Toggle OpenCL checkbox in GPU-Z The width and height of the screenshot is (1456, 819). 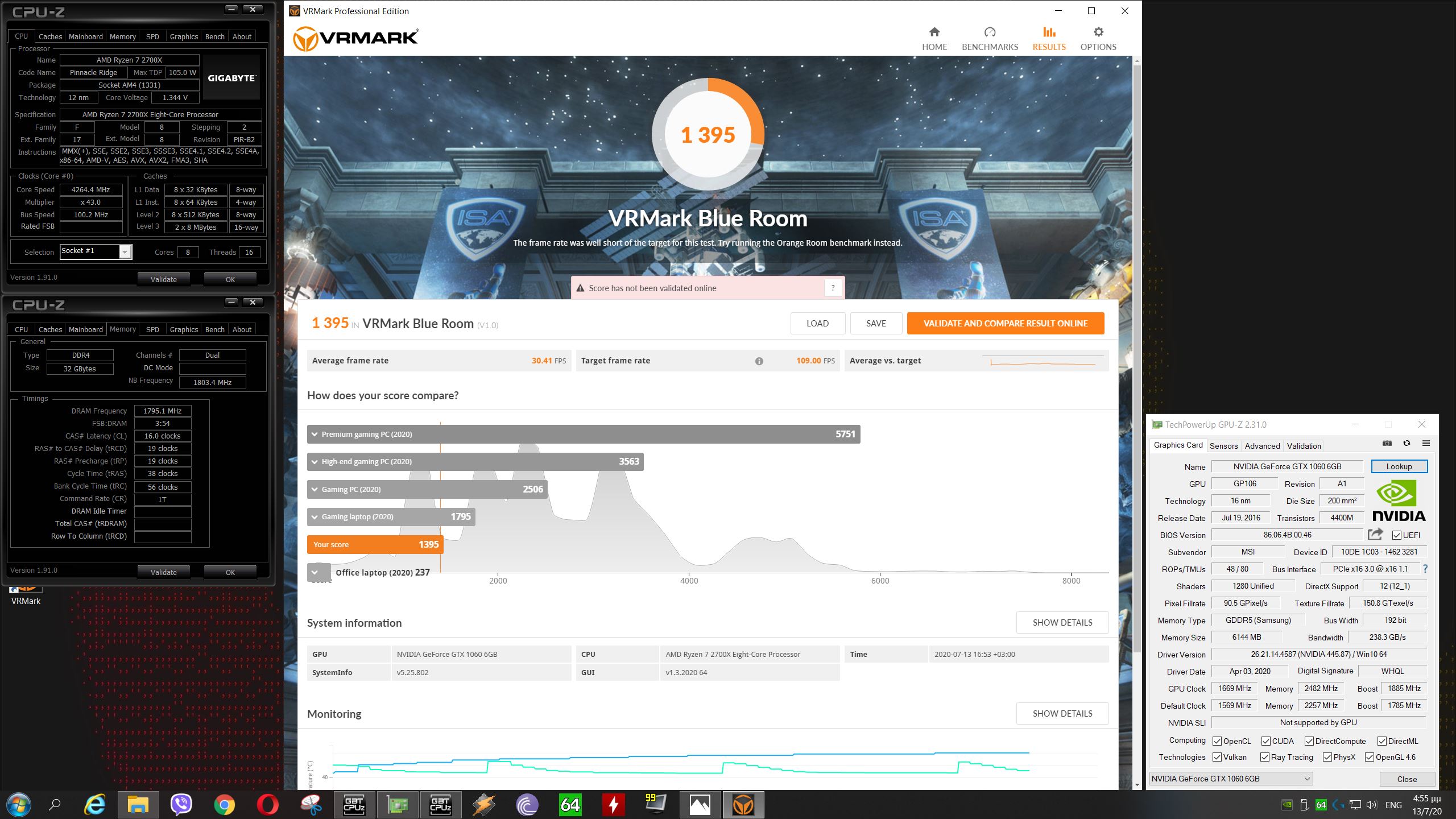tap(1217, 741)
